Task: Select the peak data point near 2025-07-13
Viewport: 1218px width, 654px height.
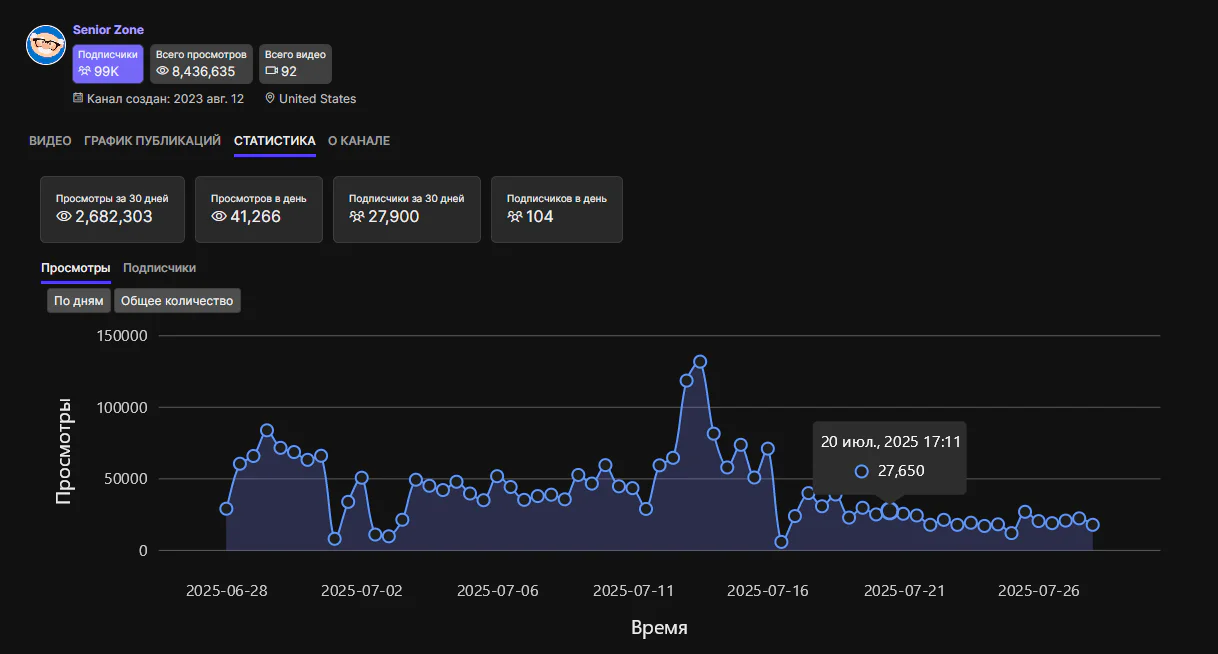Action: [x=700, y=361]
